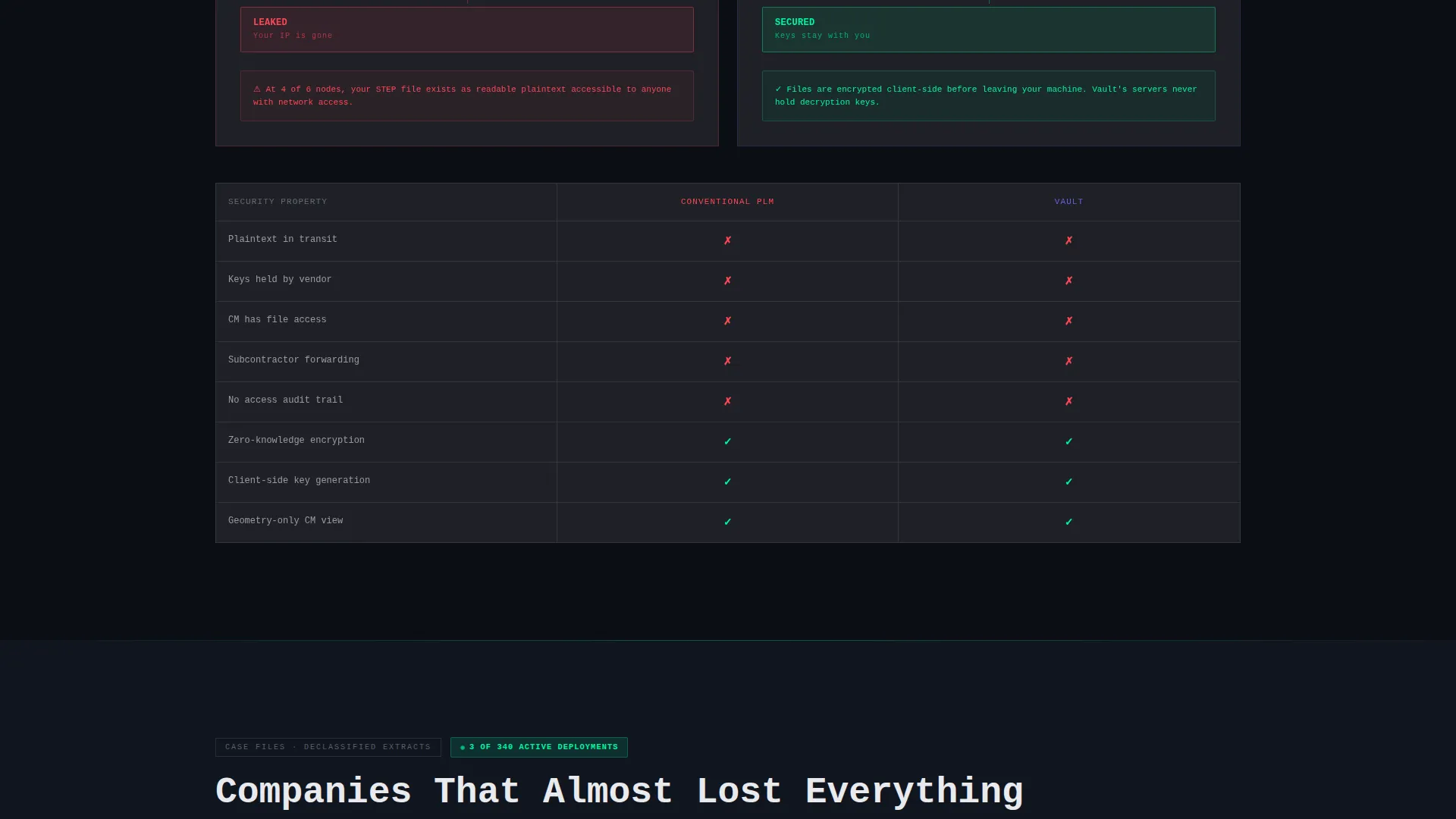Click the checkmark for Client-side key generation under Conventional PLM
Image resolution: width=1456 pixels, height=819 pixels.
727,482
